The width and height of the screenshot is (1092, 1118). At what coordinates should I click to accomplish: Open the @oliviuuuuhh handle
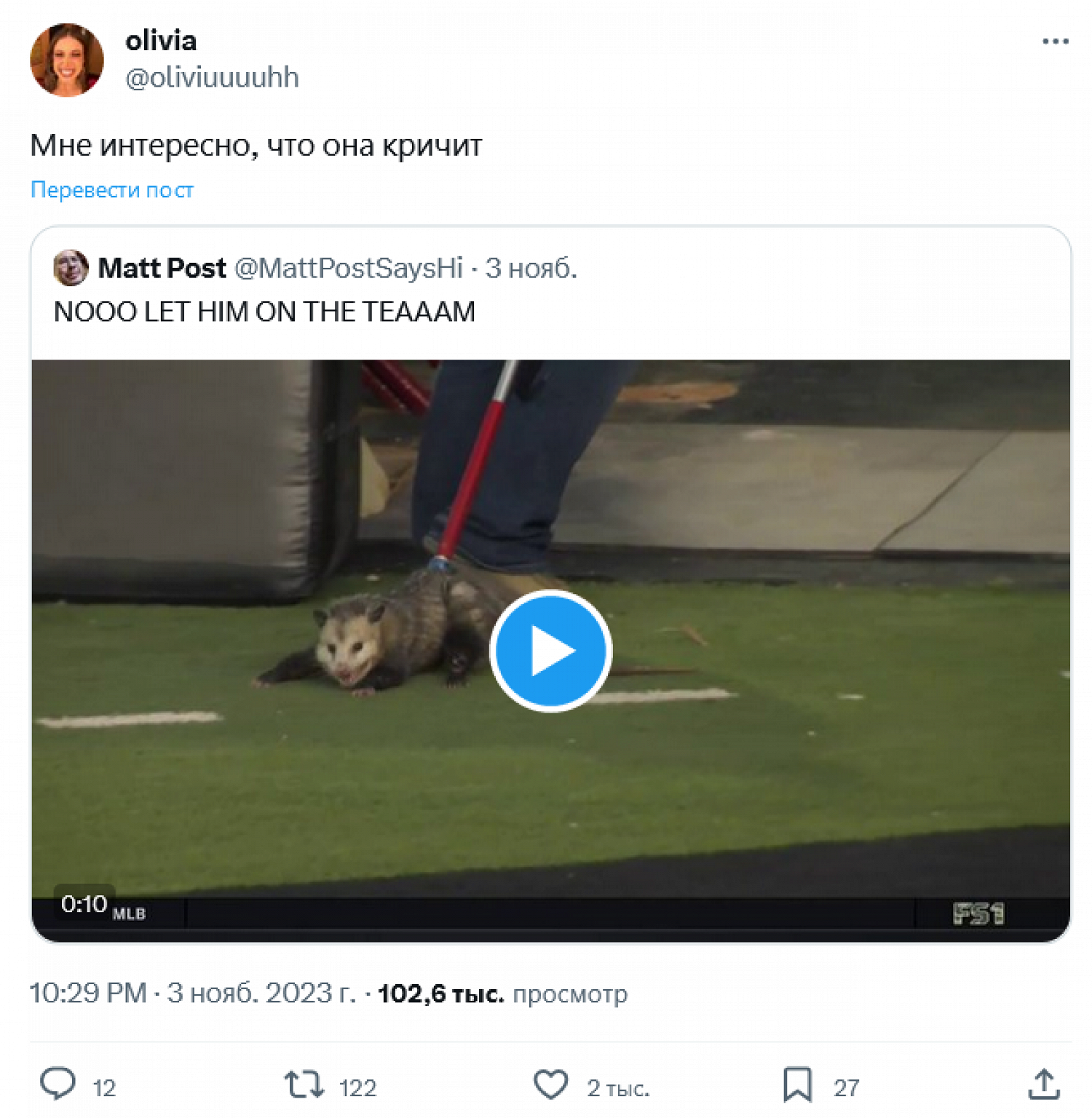212,77
